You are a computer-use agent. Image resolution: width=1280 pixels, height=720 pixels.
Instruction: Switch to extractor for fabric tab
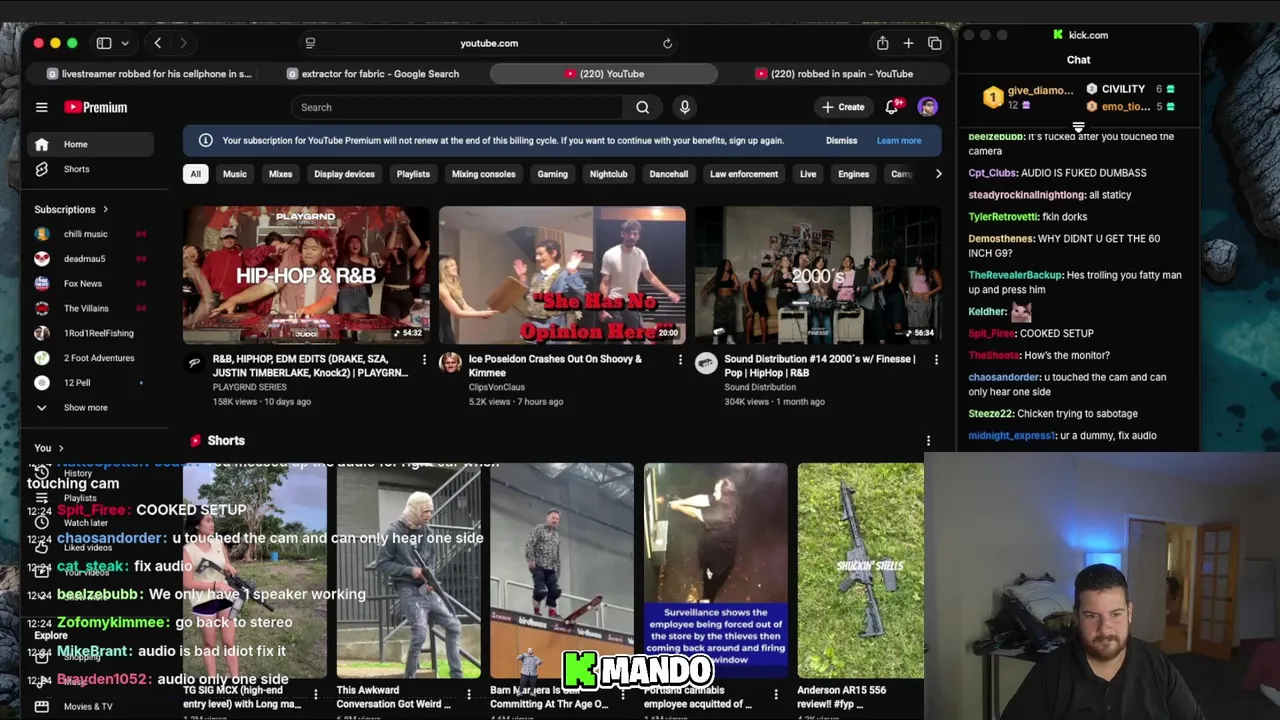[x=373, y=74]
